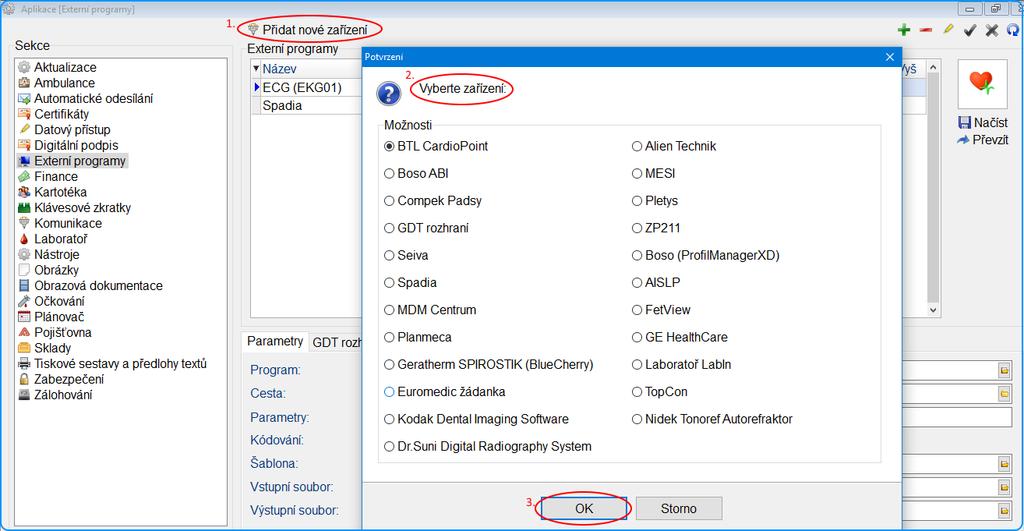
Task: Select Kodak Dental Imaging Software option
Action: coord(477,419)
